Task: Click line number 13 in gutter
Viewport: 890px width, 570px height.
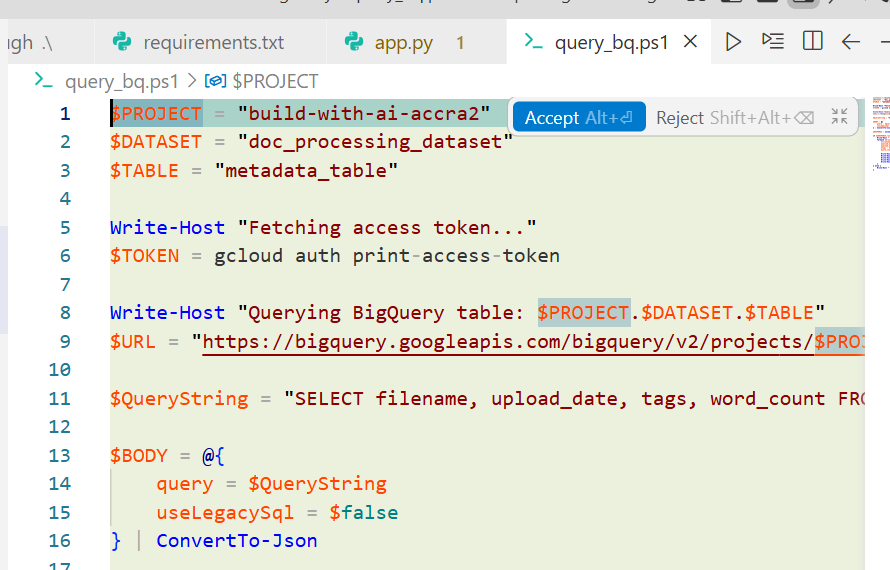Action: [60, 456]
